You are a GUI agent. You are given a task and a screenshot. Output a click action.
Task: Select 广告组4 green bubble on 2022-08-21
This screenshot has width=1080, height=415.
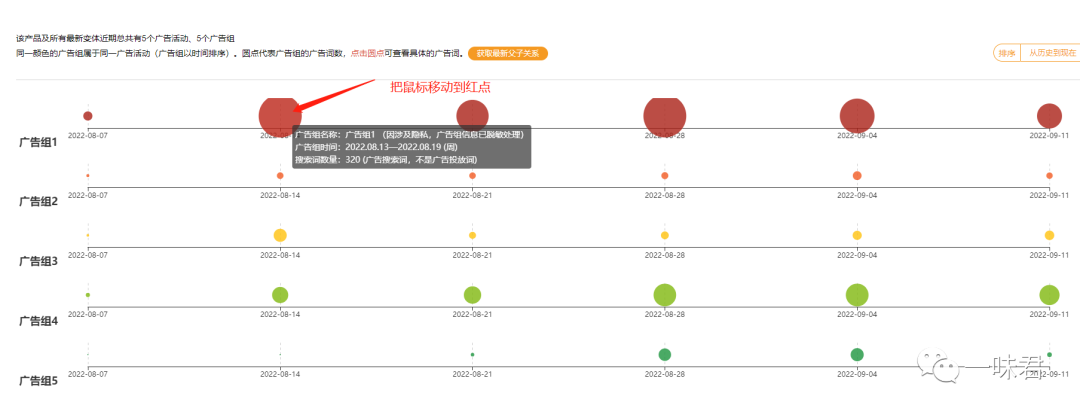(x=472, y=295)
